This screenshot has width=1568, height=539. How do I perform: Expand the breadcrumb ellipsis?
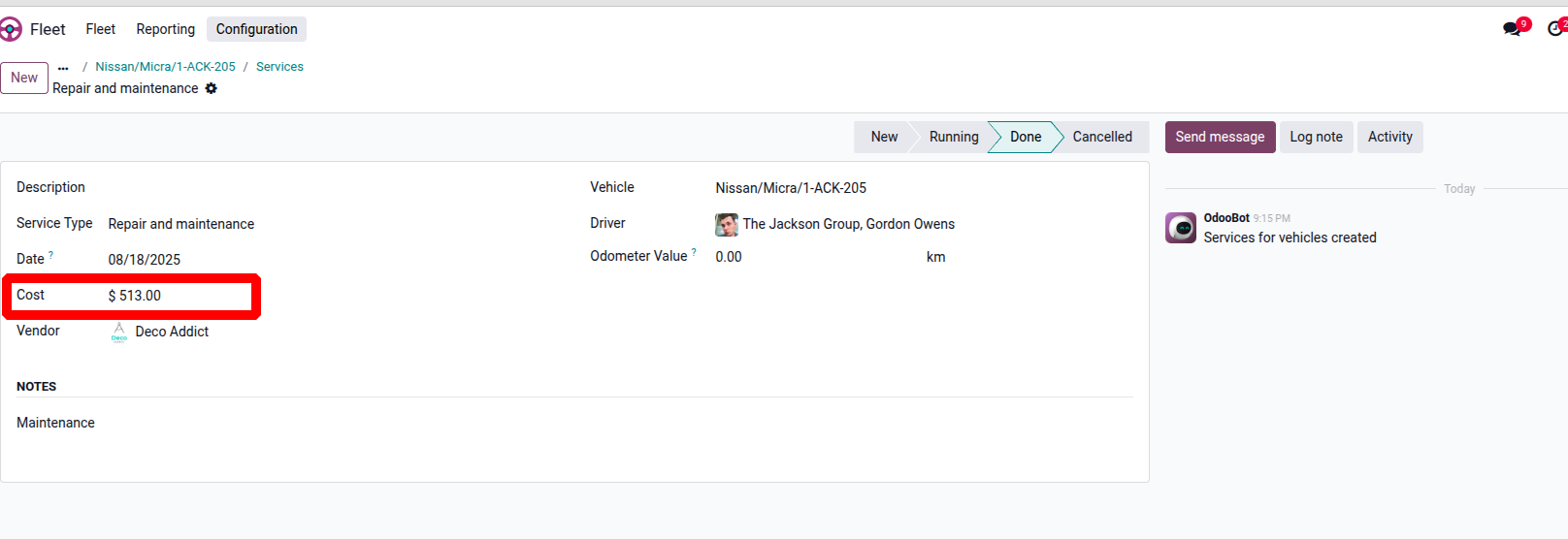(63, 67)
